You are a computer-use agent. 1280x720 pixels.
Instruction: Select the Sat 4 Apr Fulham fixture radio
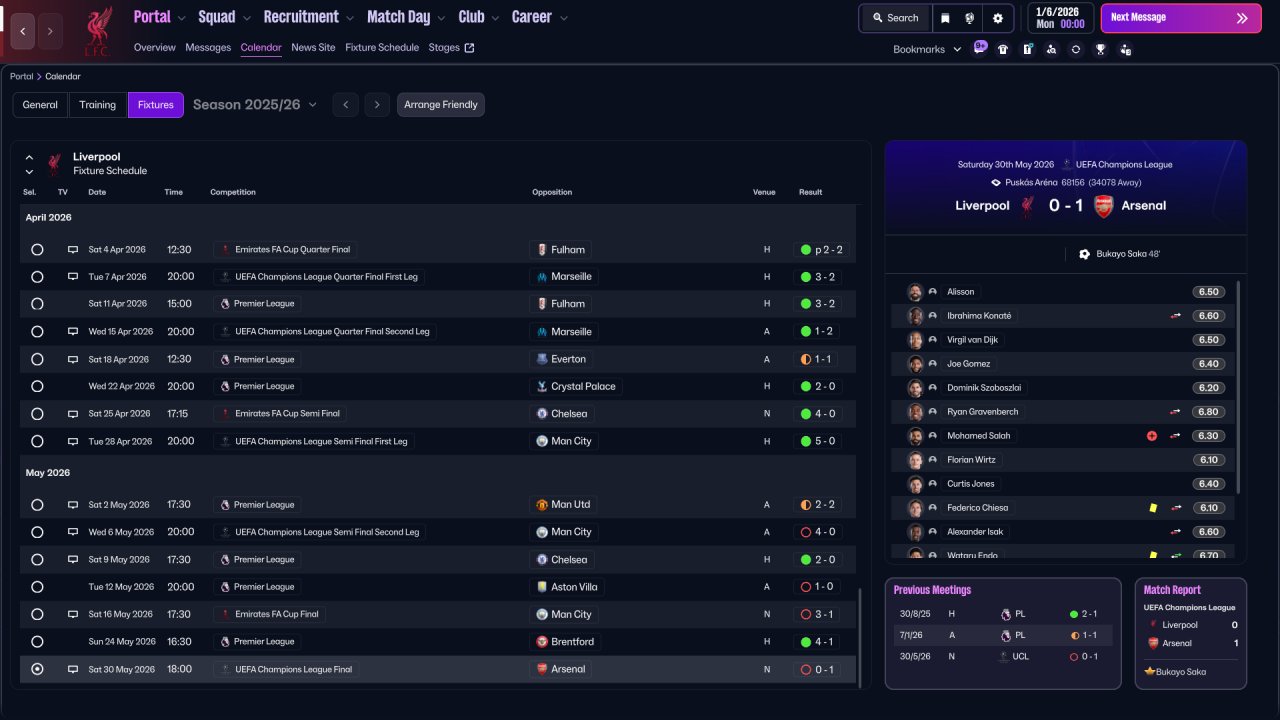[37, 249]
